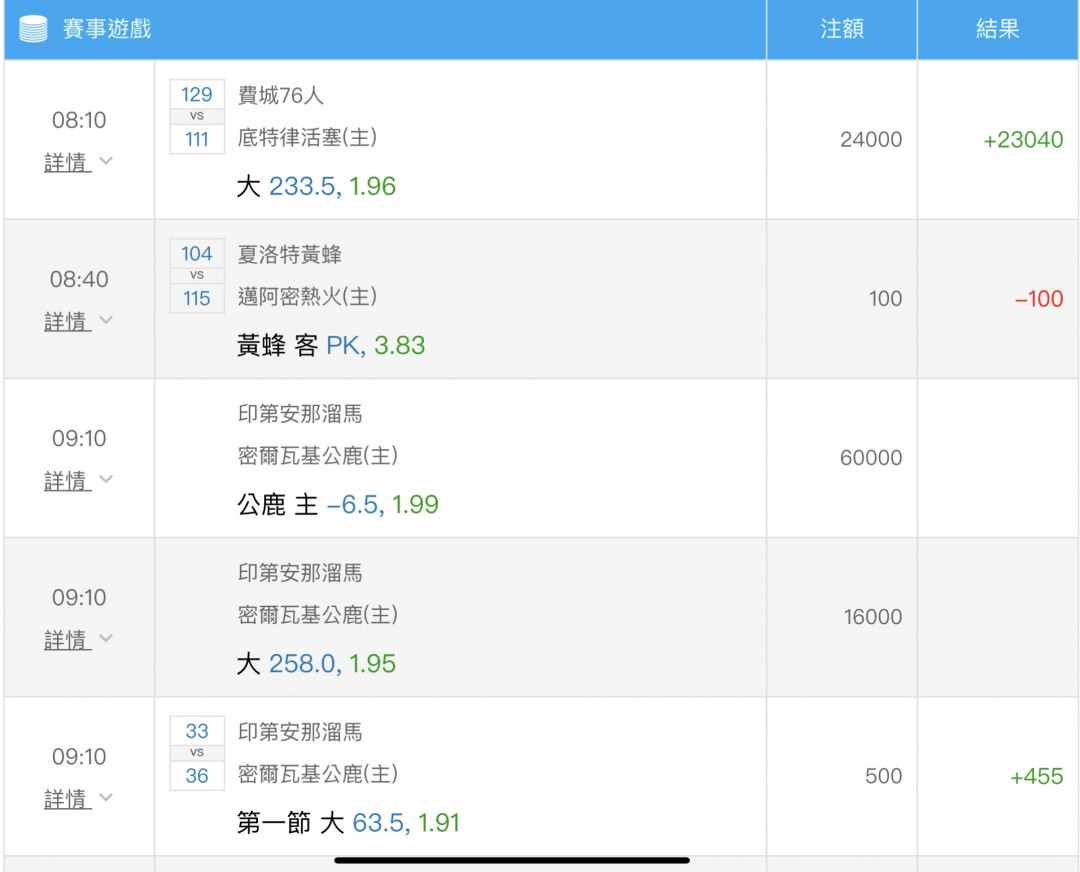Open 詳情 link for the 08:40 game
The height and width of the screenshot is (872, 1080).
[x=68, y=322]
